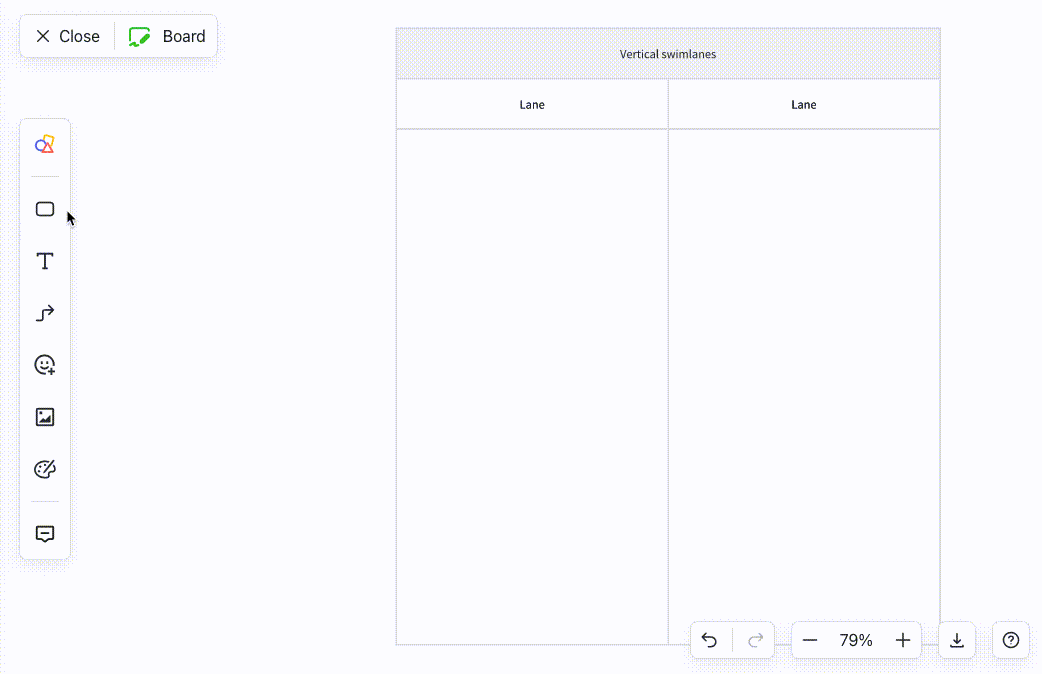Close the whiteboard editor
Screen dimensions: 1042x674
[68, 36]
